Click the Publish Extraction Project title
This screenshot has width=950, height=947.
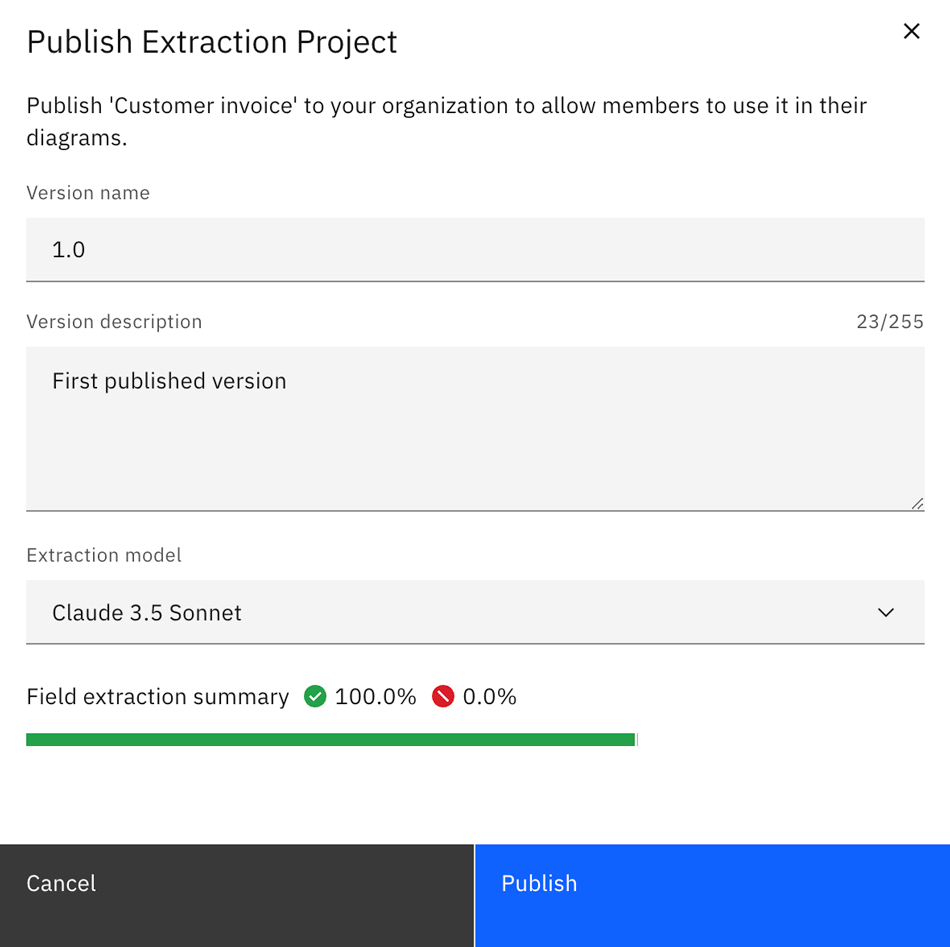click(211, 42)
